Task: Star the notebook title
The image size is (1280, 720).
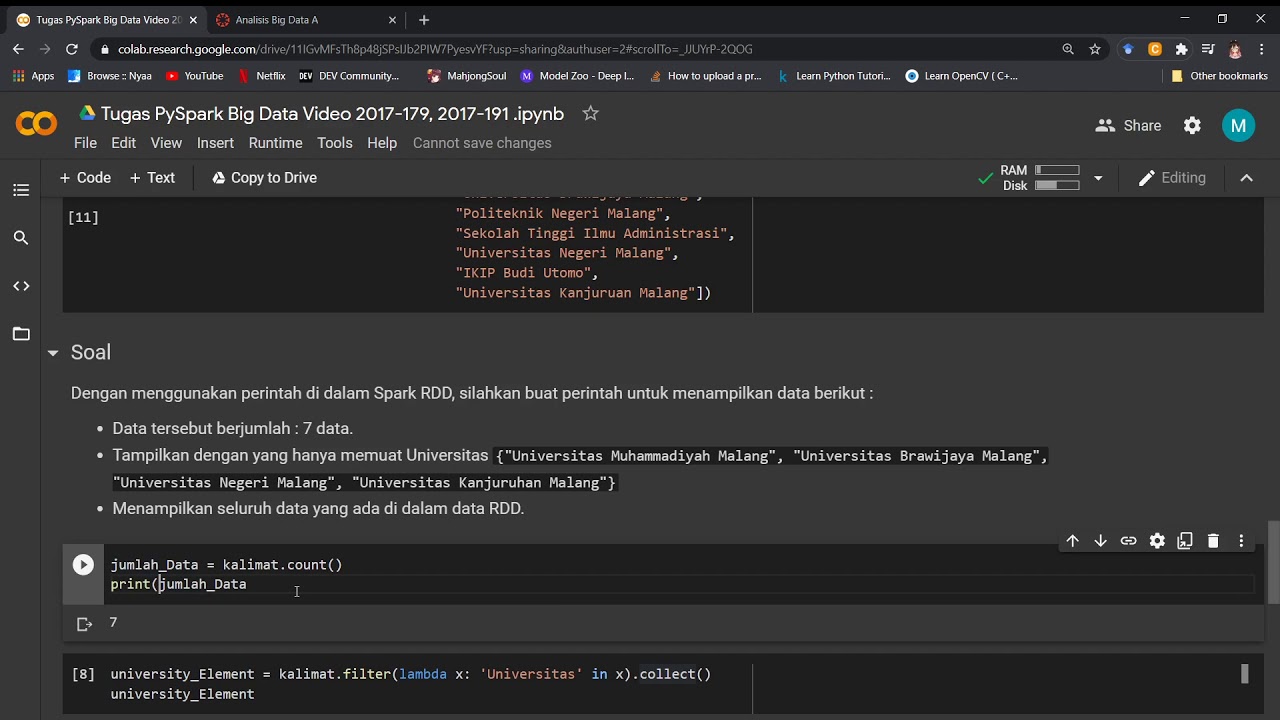Action: (591, 114)
